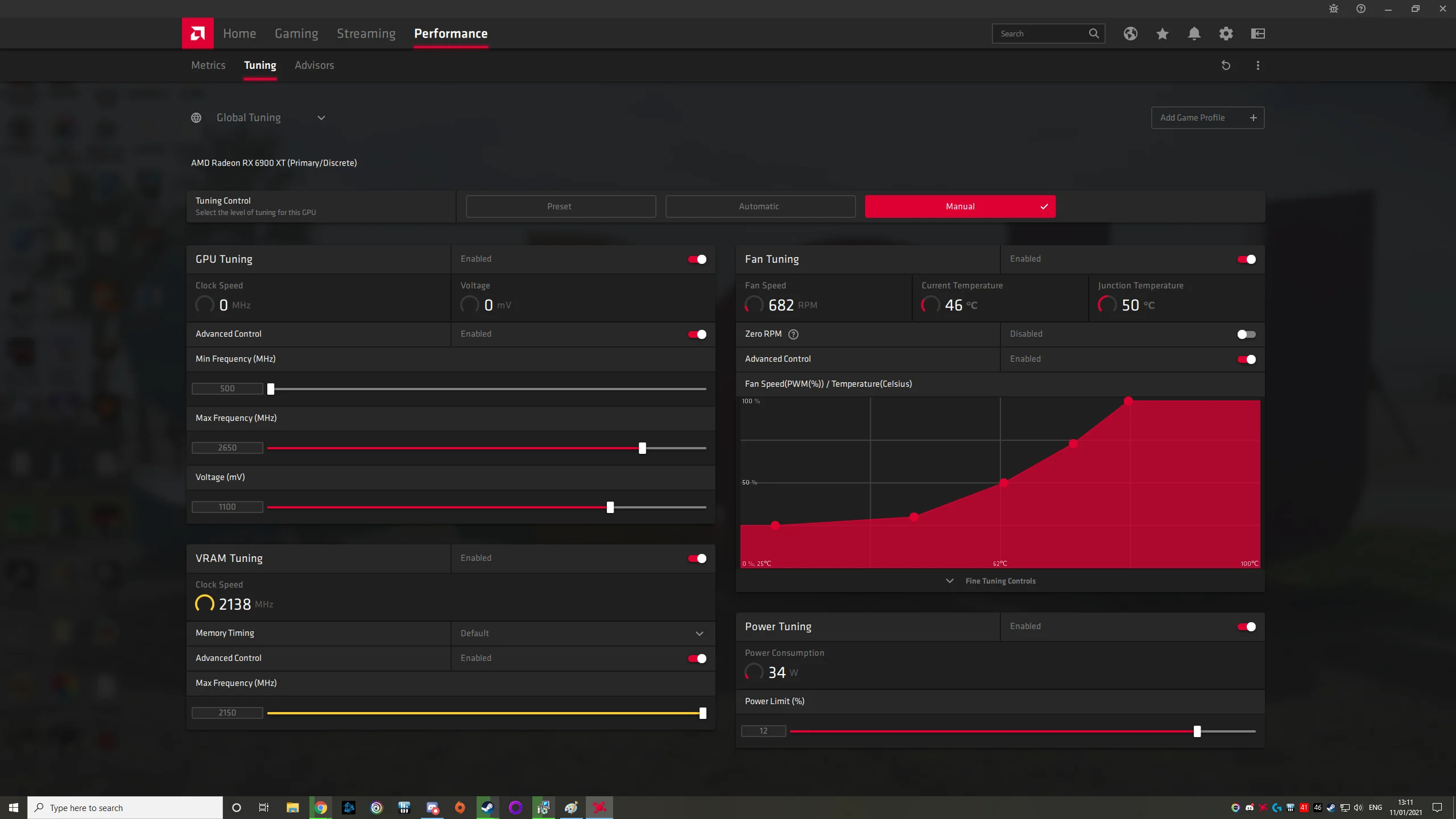Screen dimensions: 1456x819
Task: Open the notifications bell
Action: tap(1194, 34)
